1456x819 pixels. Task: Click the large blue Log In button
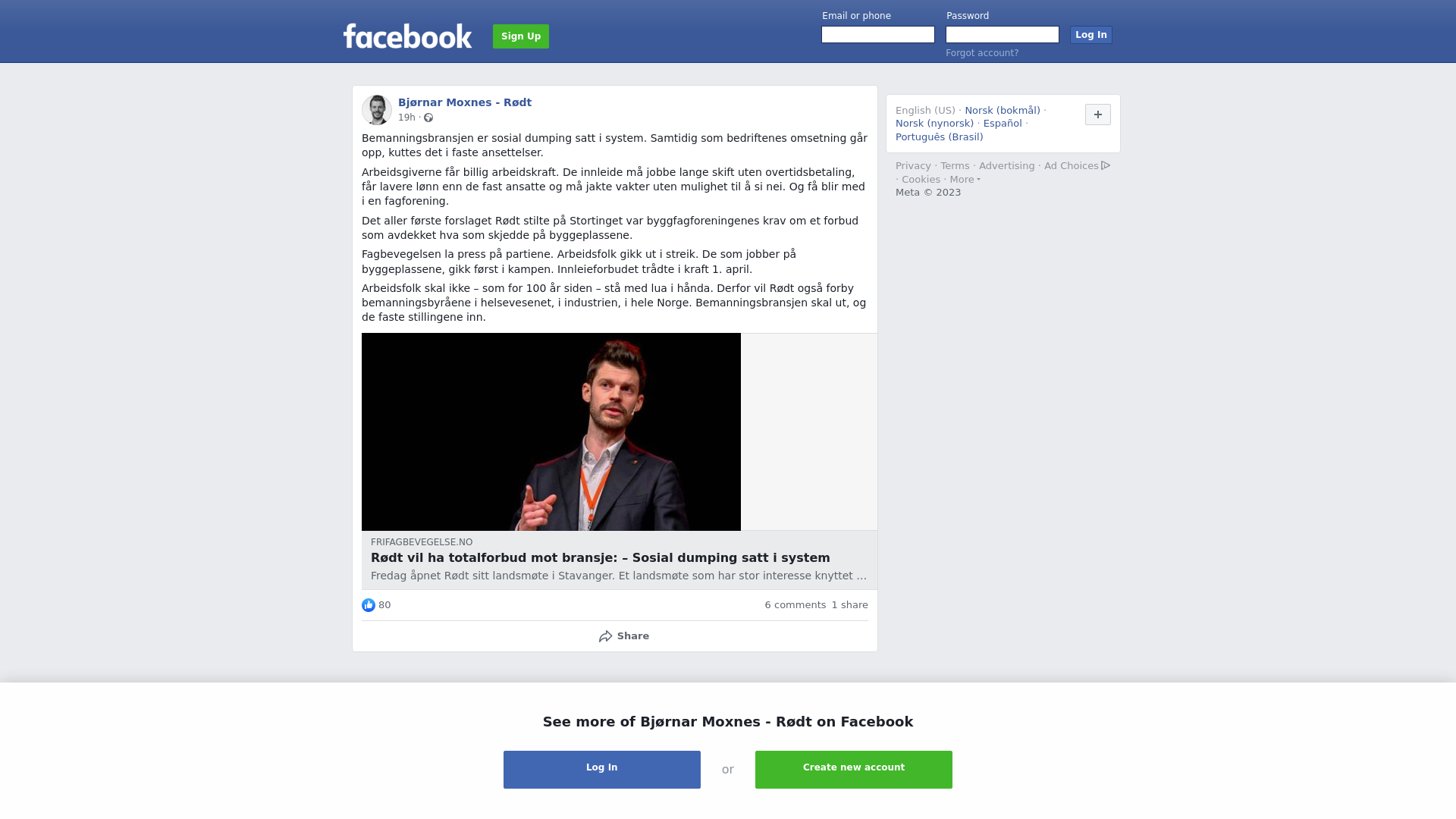point(602,770)
